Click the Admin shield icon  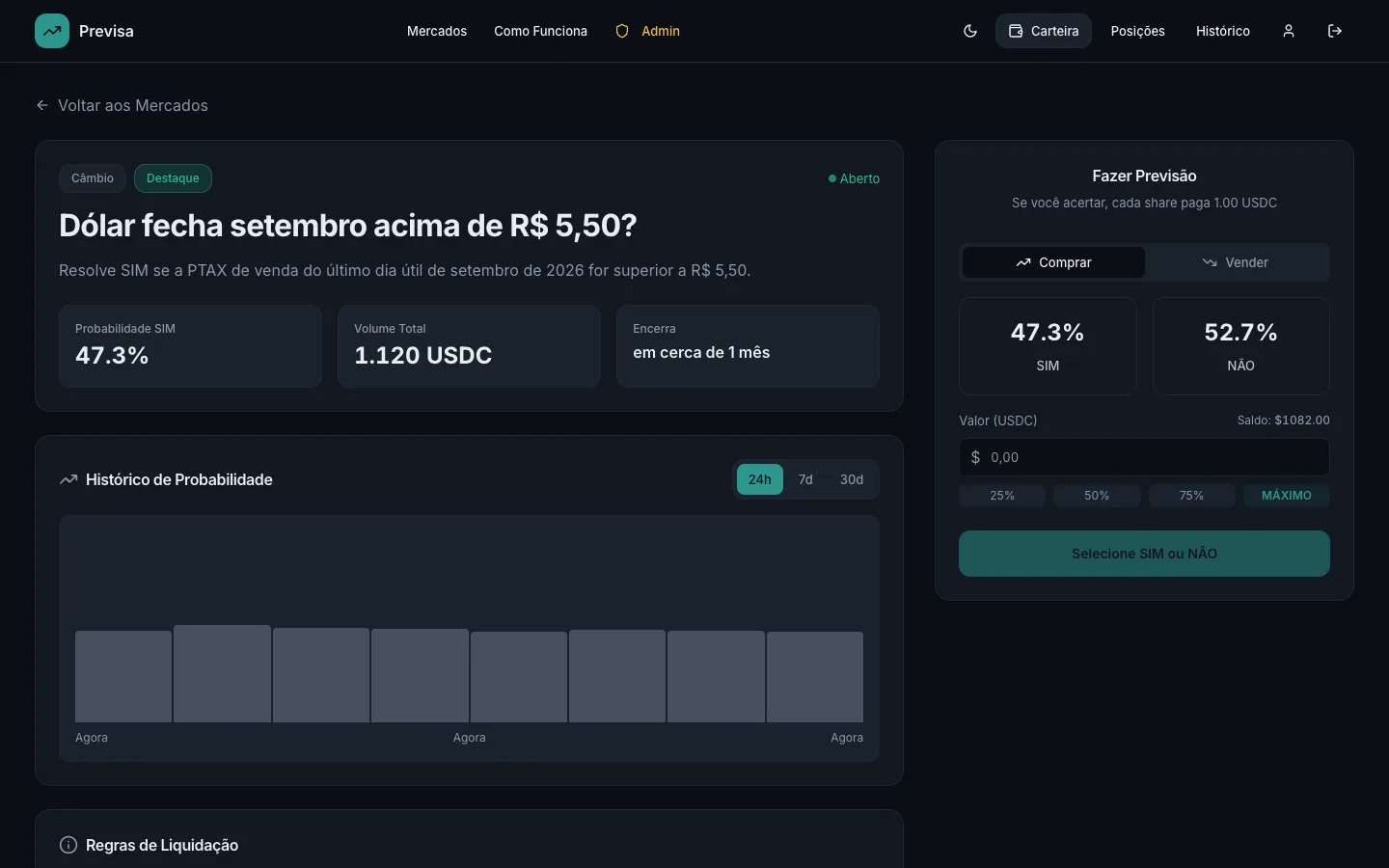(622, 31)
